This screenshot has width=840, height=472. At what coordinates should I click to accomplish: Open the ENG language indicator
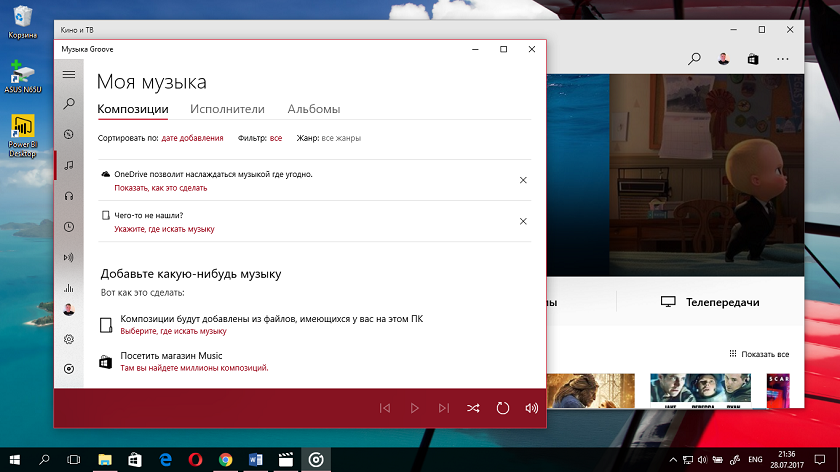[755, 460]
